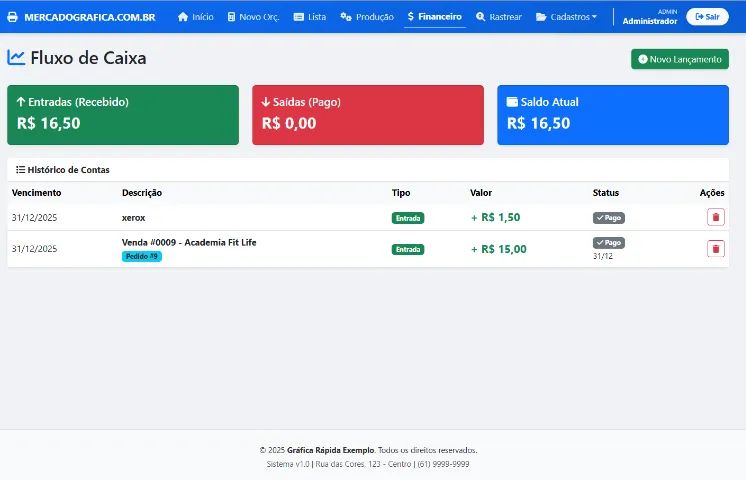Navigate to Lista menu item
Image resolution: width=746 pixels, height=480 pixels.
[x=310, y=17]
